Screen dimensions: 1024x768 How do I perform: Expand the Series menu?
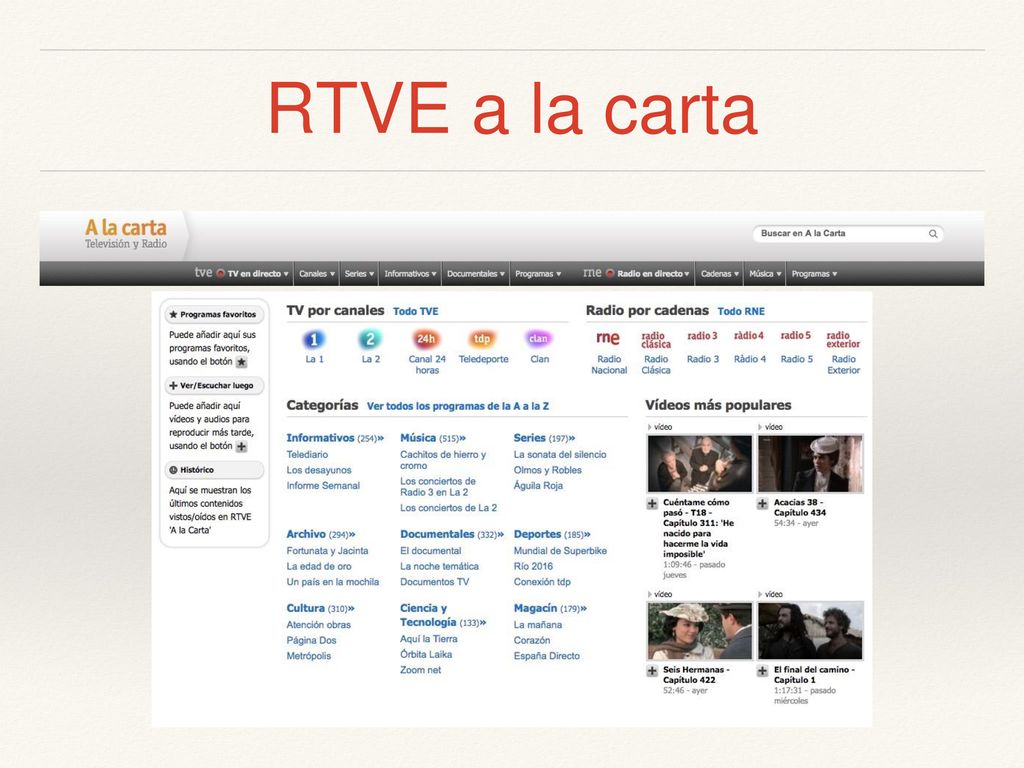pyautogui.click(x=359, y=274)
